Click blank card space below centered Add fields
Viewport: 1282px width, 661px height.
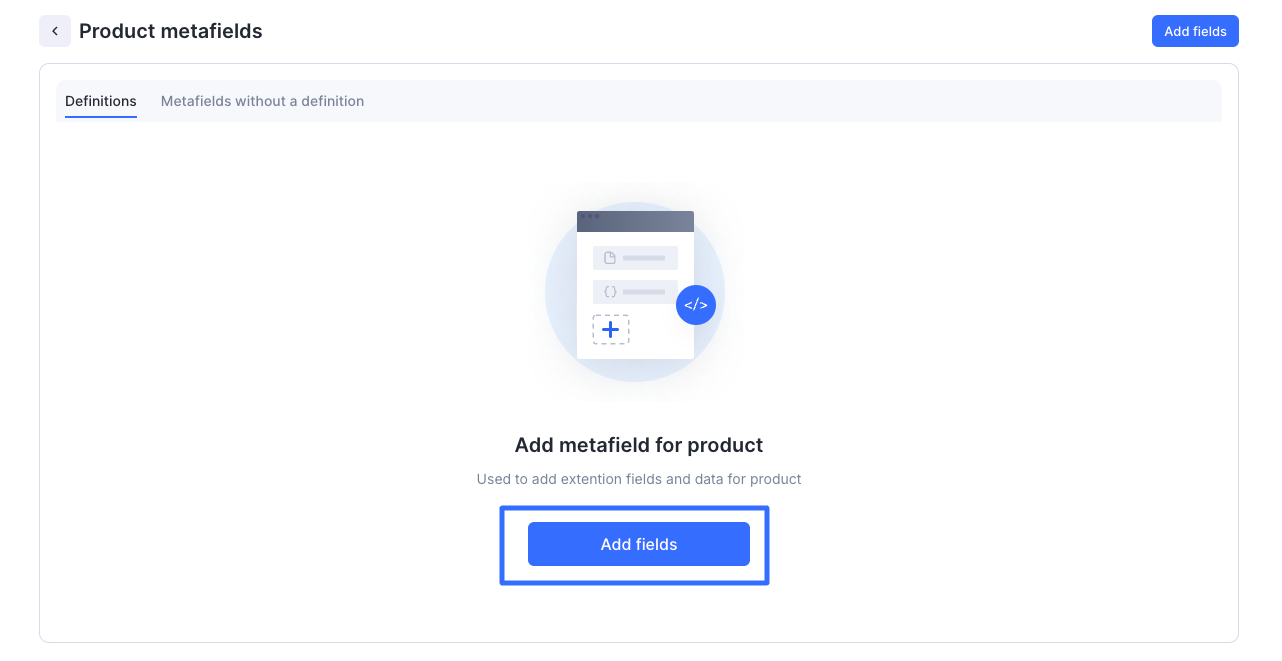point(639,612)
